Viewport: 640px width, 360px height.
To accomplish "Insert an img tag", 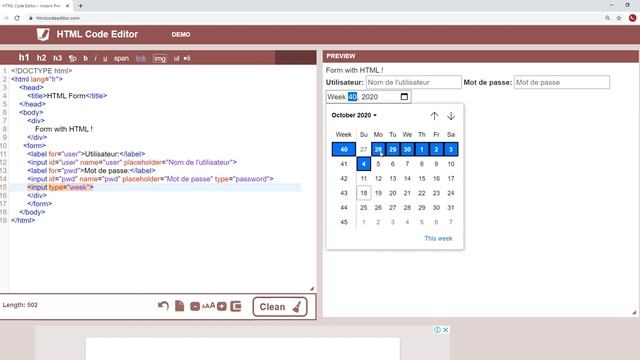I will point(160,58).
